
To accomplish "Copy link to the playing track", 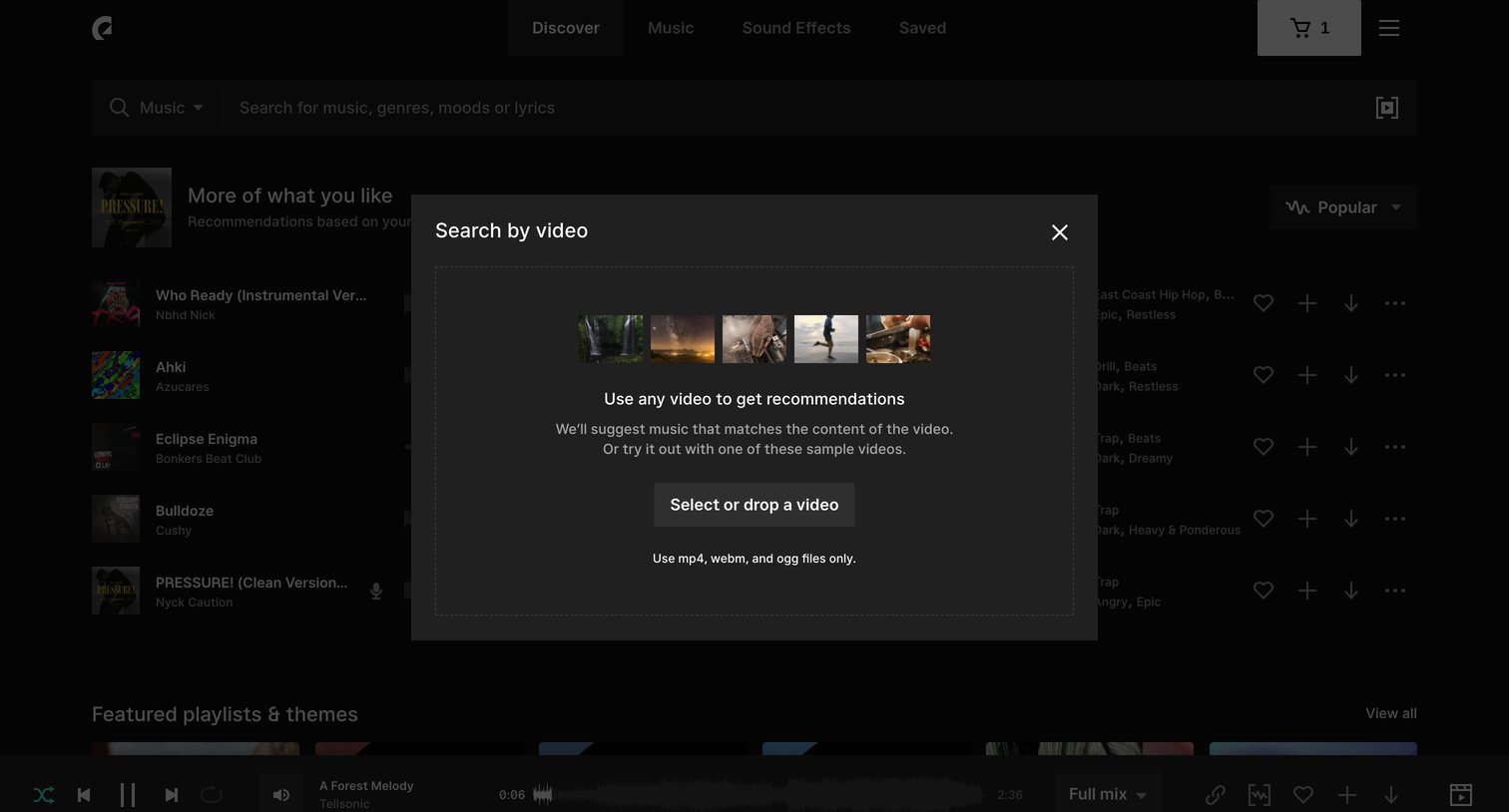I will click(1216, 795).
